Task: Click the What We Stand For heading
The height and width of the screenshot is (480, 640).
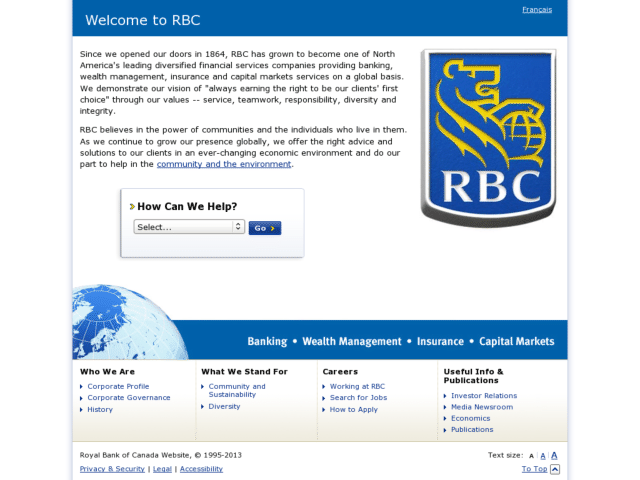Action: coord(244,372)
